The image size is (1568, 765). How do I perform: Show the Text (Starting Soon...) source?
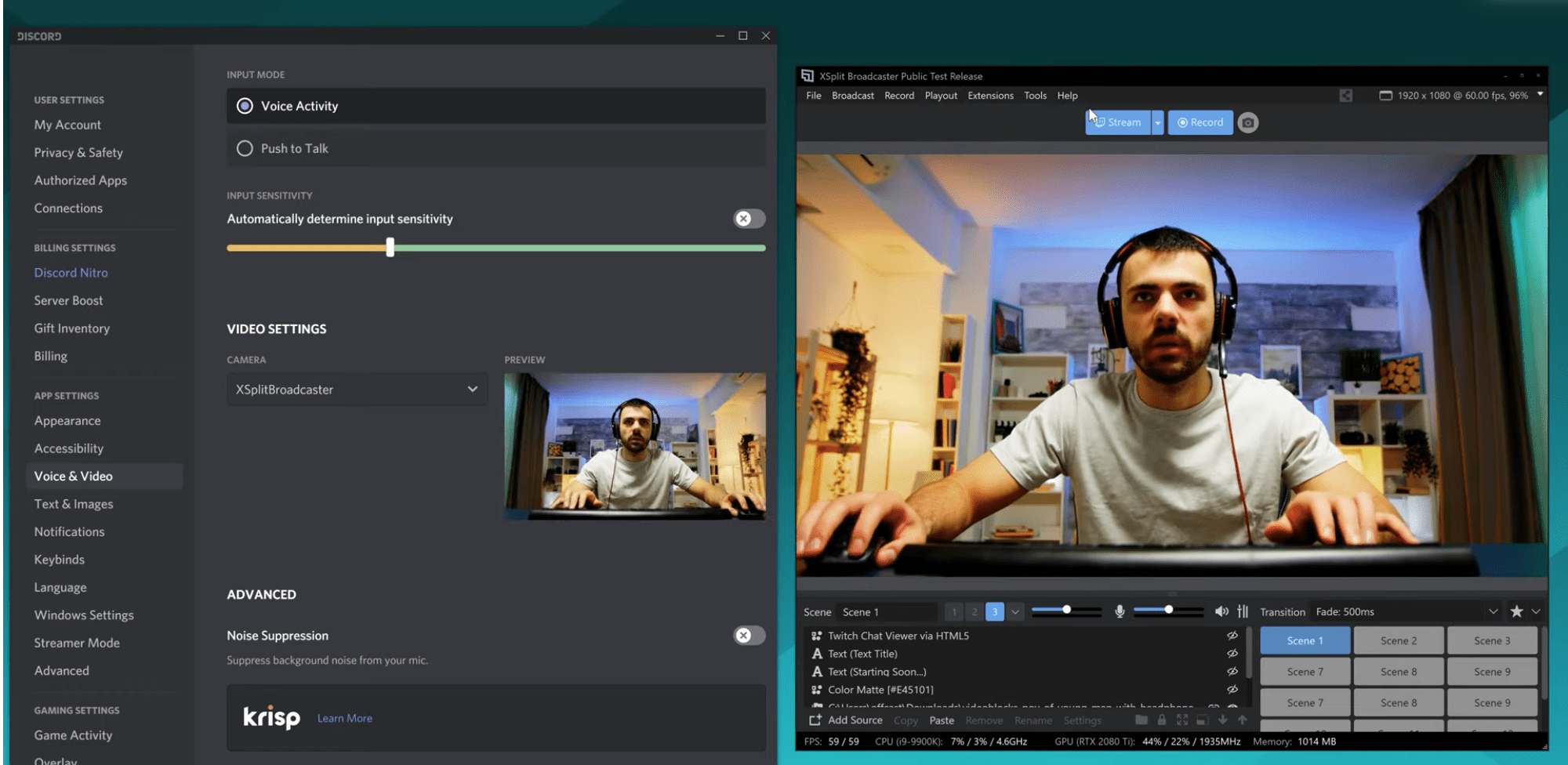tap(1232, 672)
